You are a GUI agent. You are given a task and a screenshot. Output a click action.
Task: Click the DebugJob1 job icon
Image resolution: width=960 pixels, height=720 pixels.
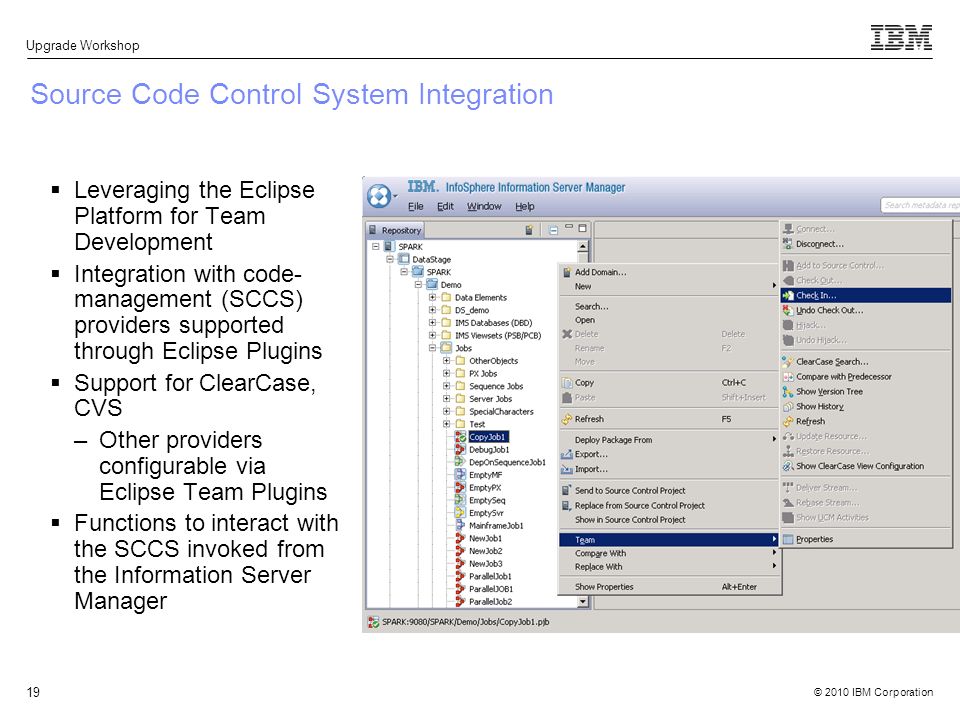tap(460, 449)
